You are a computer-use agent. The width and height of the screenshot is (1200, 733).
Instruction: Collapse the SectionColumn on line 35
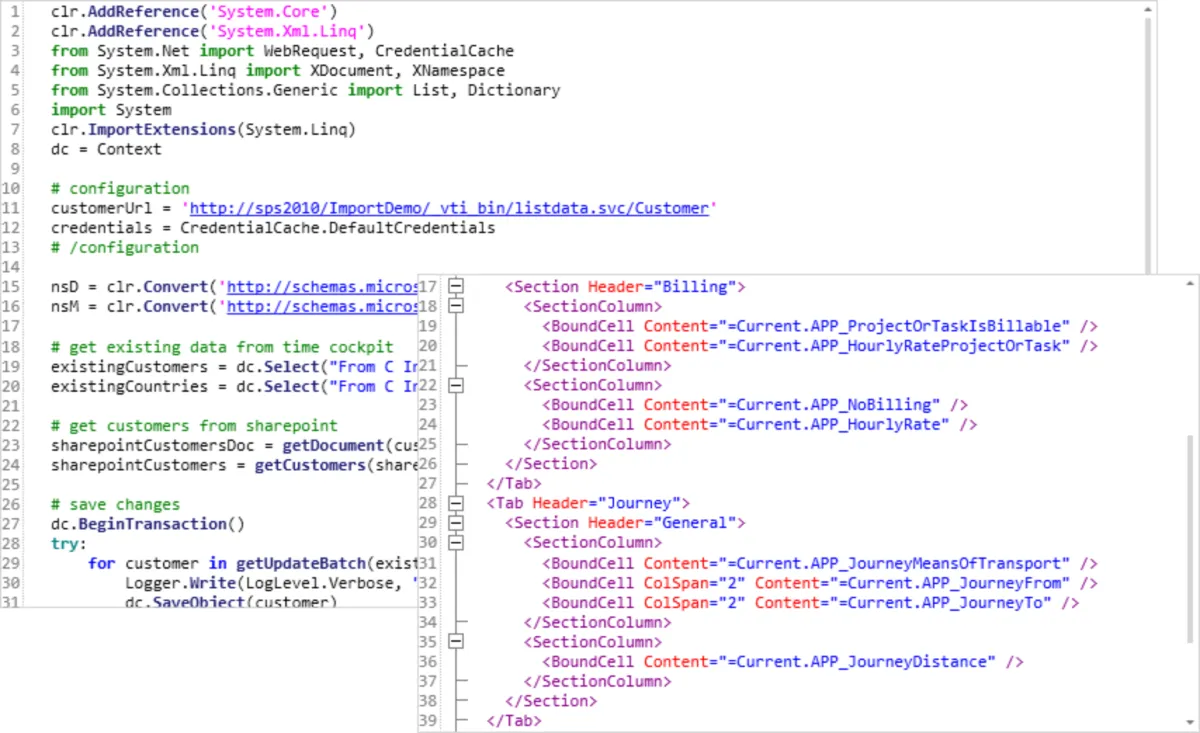click(457, 642)
